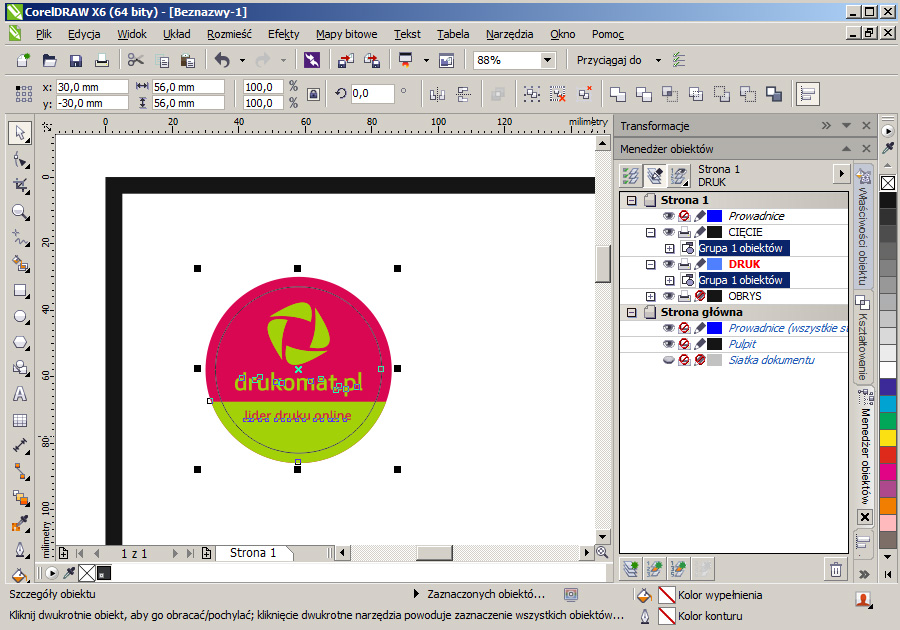
Task: Switch to the Strona 1 page tab
Action: tap(253, 553)
